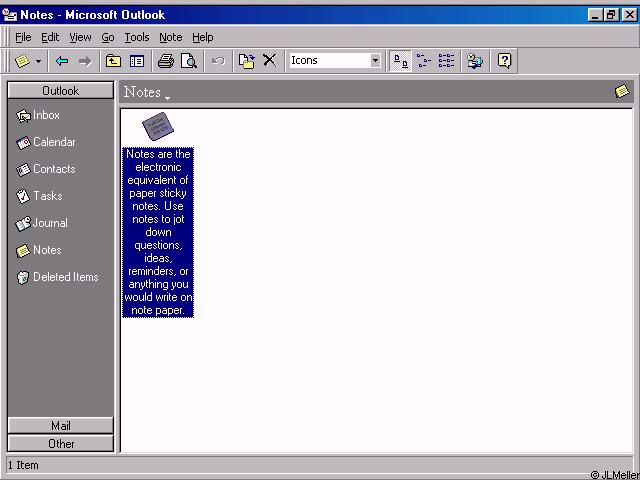
Task: Switch to Small Icons view mode
Action: tap(424, 61)
